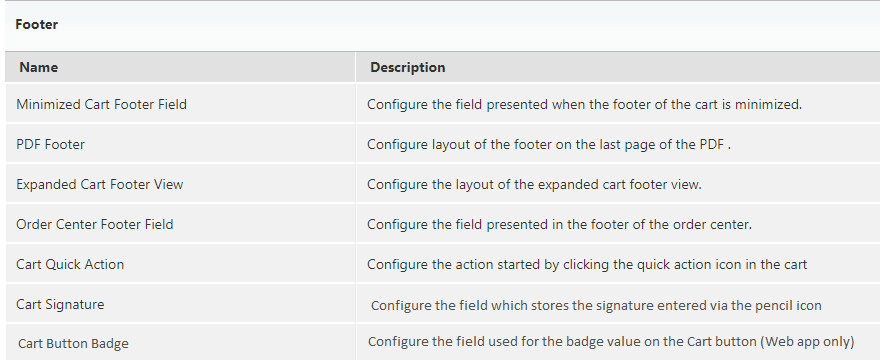Screen dimensions: 880x360
Task: Click the quick action icon description text
Action: 587,264
